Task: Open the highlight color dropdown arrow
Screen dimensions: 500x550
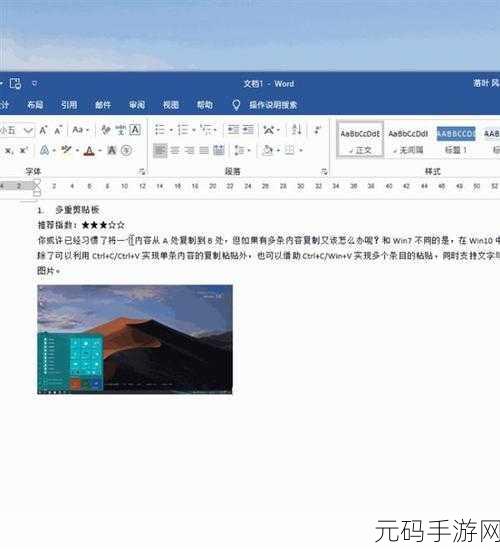Action: coord(77,151)
